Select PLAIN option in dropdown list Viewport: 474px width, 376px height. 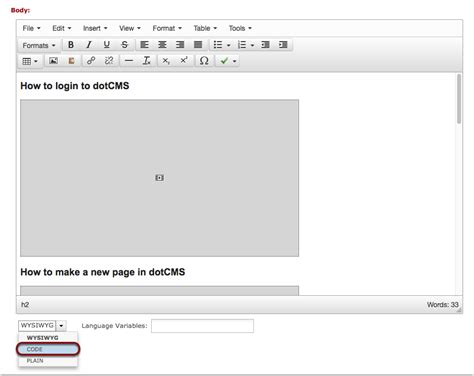tap(48, 361)
